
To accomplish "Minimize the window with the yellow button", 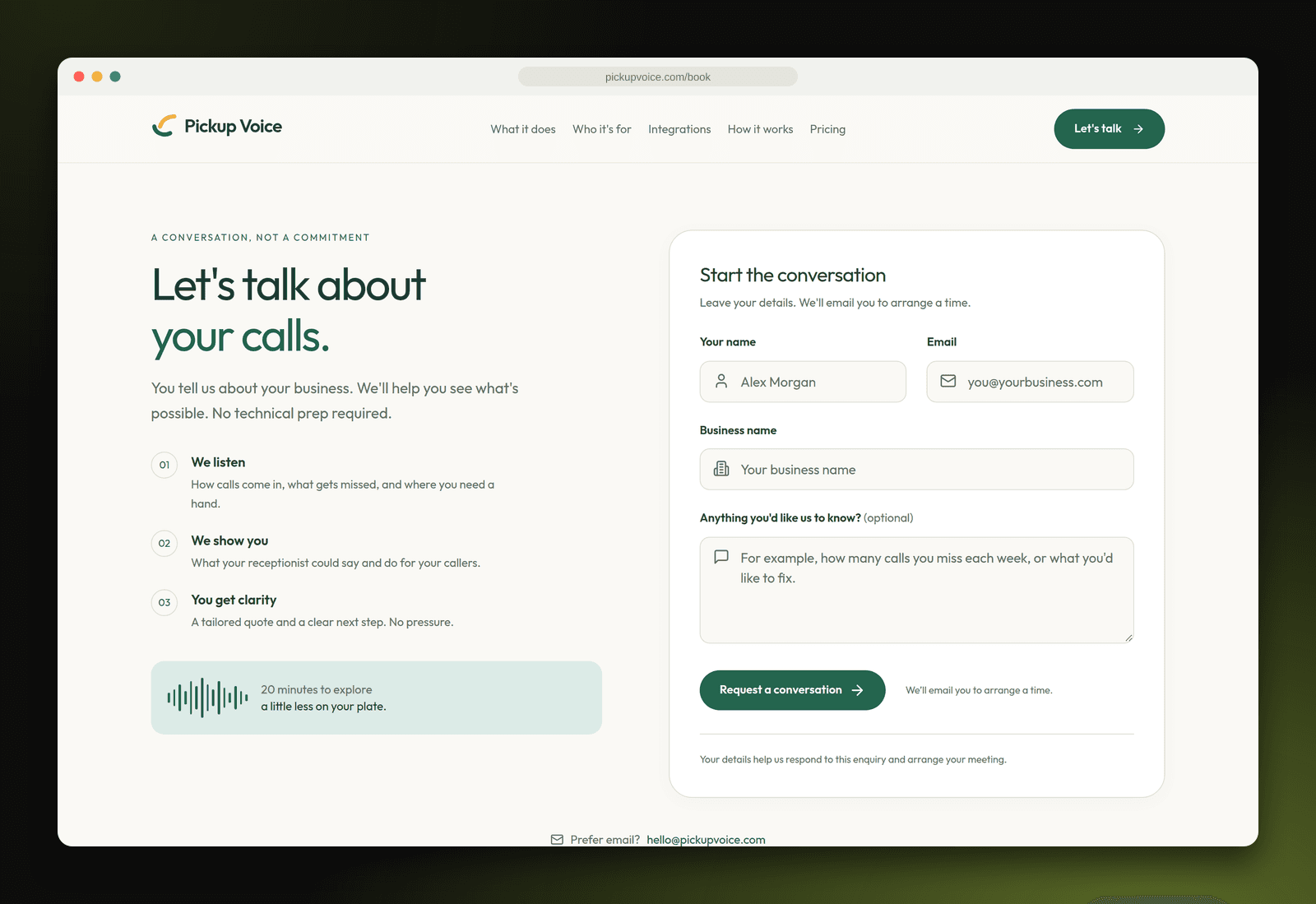I will (97, 76).
